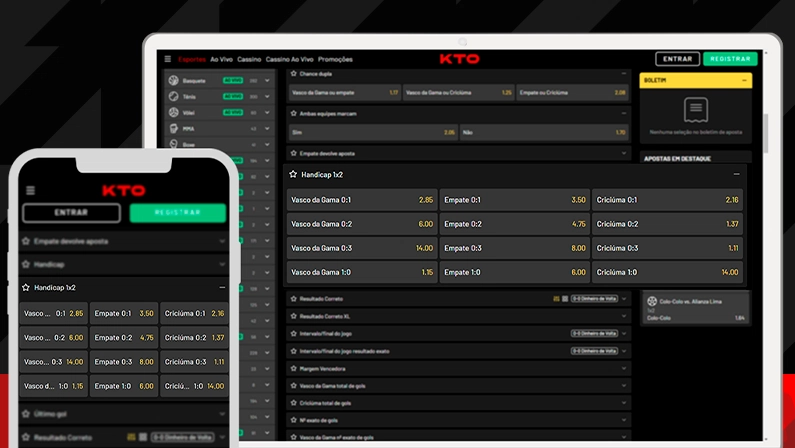Minimize the Boletim bet slip panel
This screenshot has width=795, height=448.
744,80
